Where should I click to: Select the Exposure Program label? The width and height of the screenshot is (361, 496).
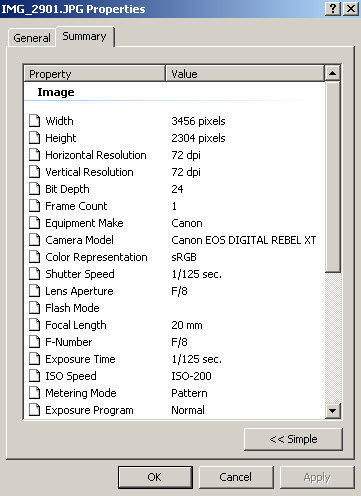pos(89,410)
